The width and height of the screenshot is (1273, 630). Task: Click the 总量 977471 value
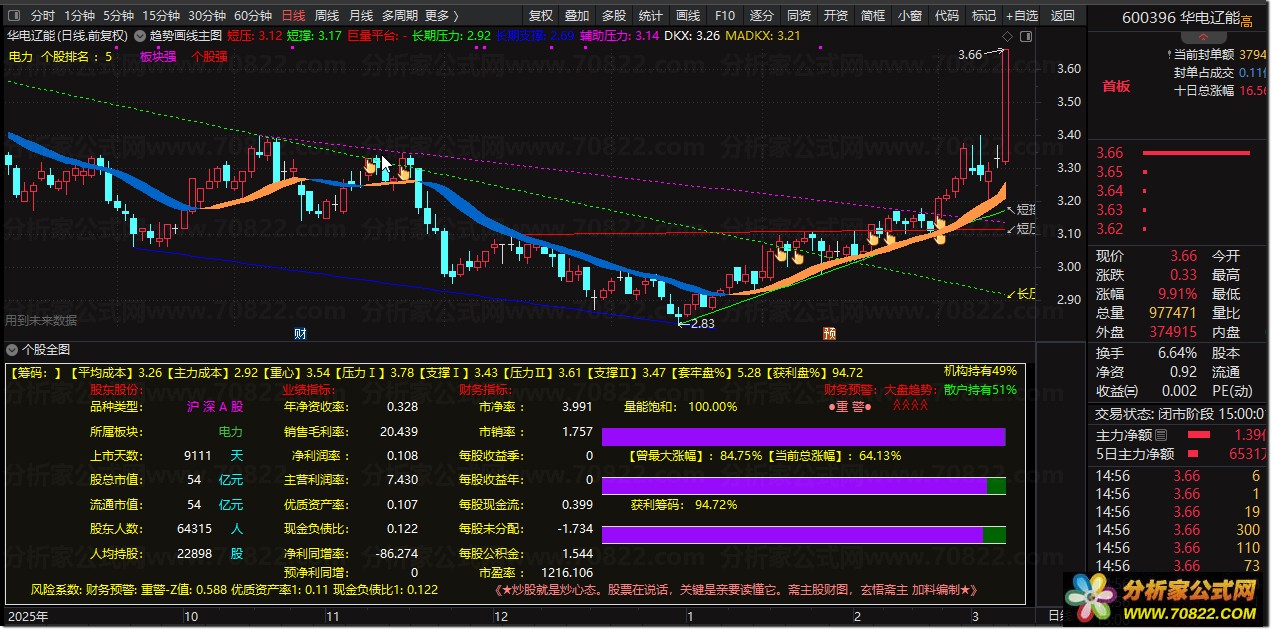1172,313
